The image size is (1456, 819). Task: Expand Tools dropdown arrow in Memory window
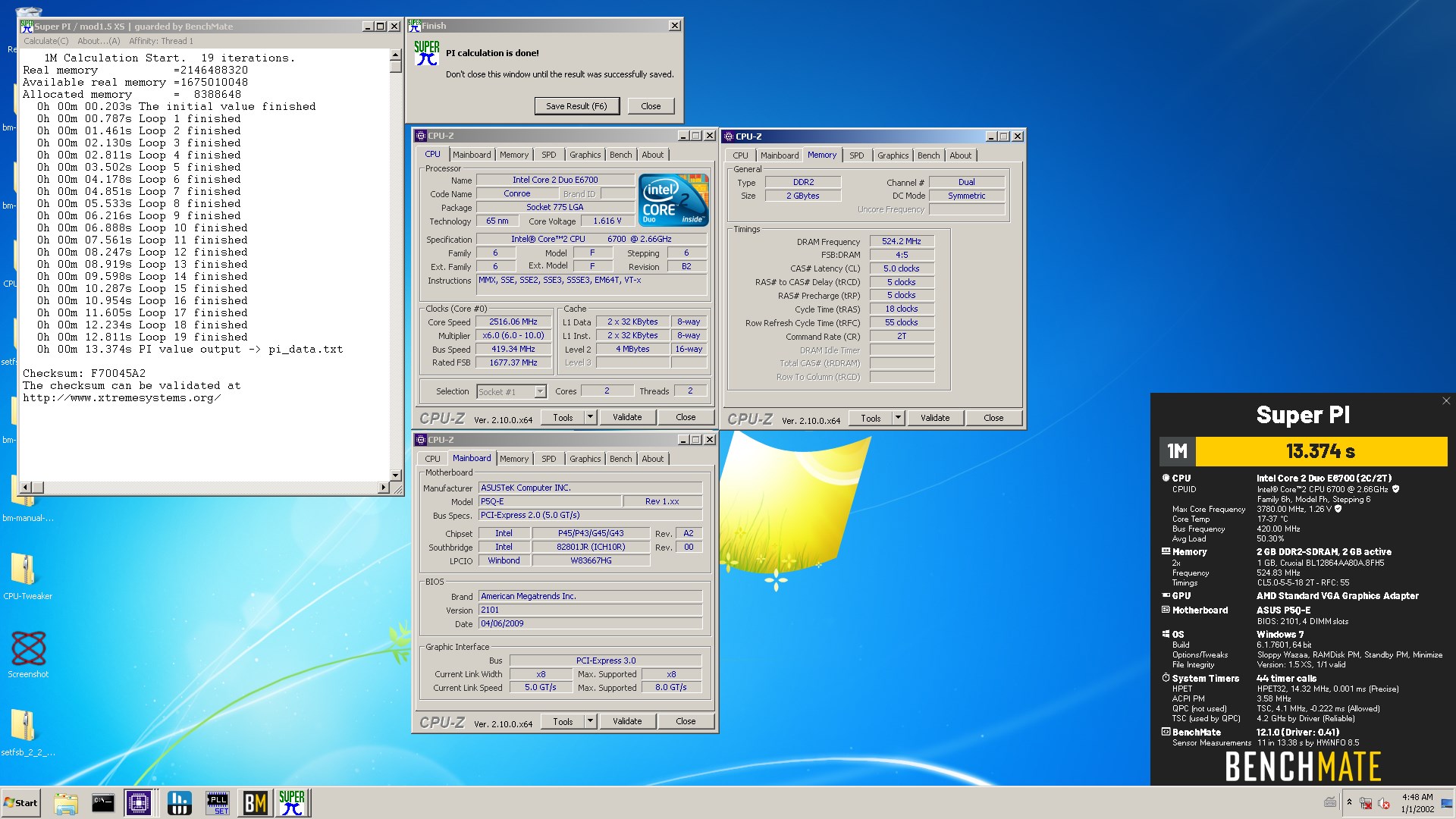(x=898, y=418)
